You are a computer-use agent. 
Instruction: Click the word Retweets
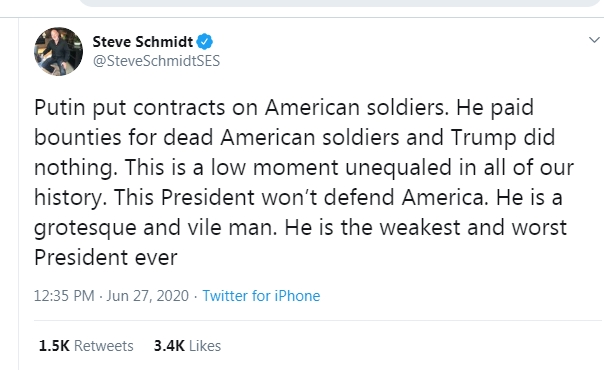[x=104, y=346]
